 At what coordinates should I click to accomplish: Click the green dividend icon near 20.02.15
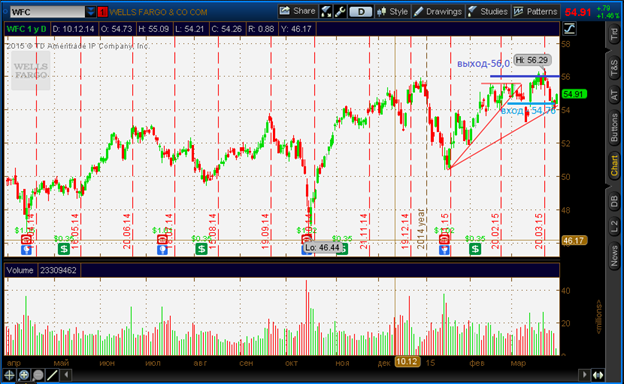pyautogui.click(x=475, y=249)
